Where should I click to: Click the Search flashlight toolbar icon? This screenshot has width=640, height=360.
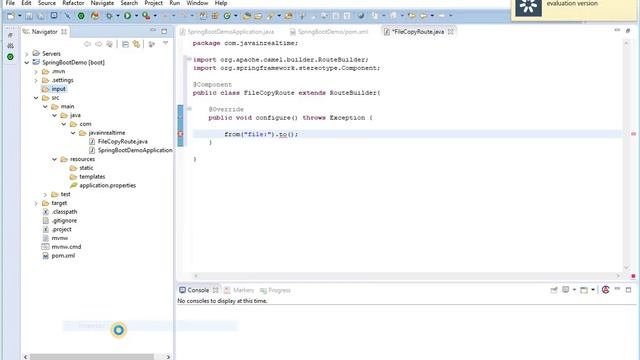point(270,16)
